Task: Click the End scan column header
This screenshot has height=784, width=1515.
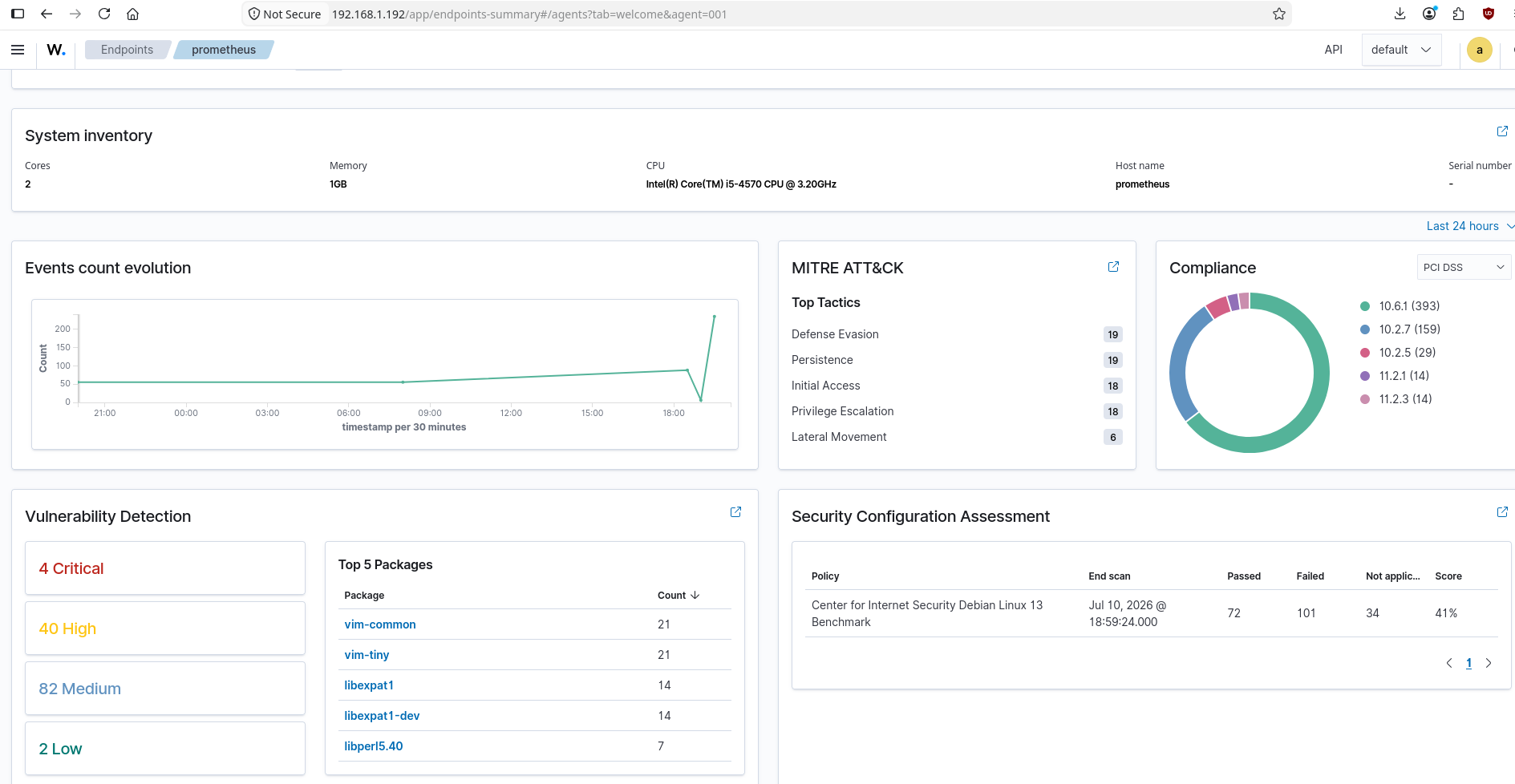Action: click(x=1109, y=576)
